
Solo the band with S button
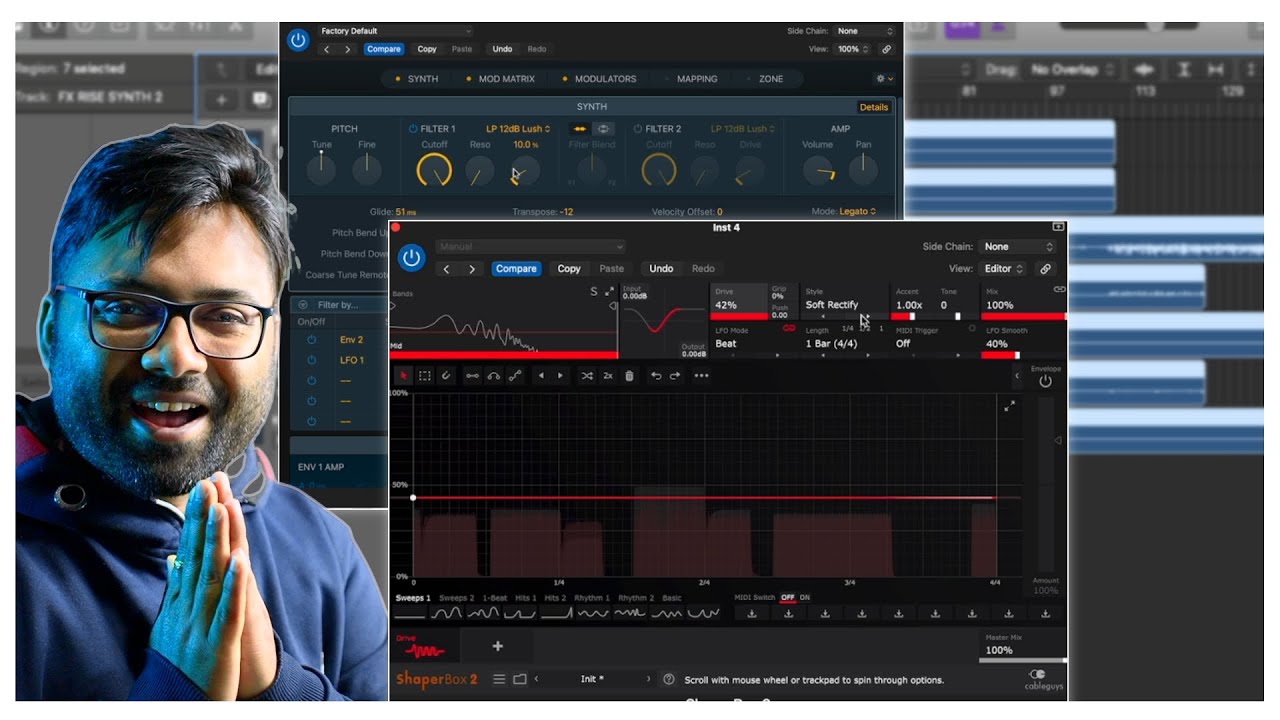593,291
